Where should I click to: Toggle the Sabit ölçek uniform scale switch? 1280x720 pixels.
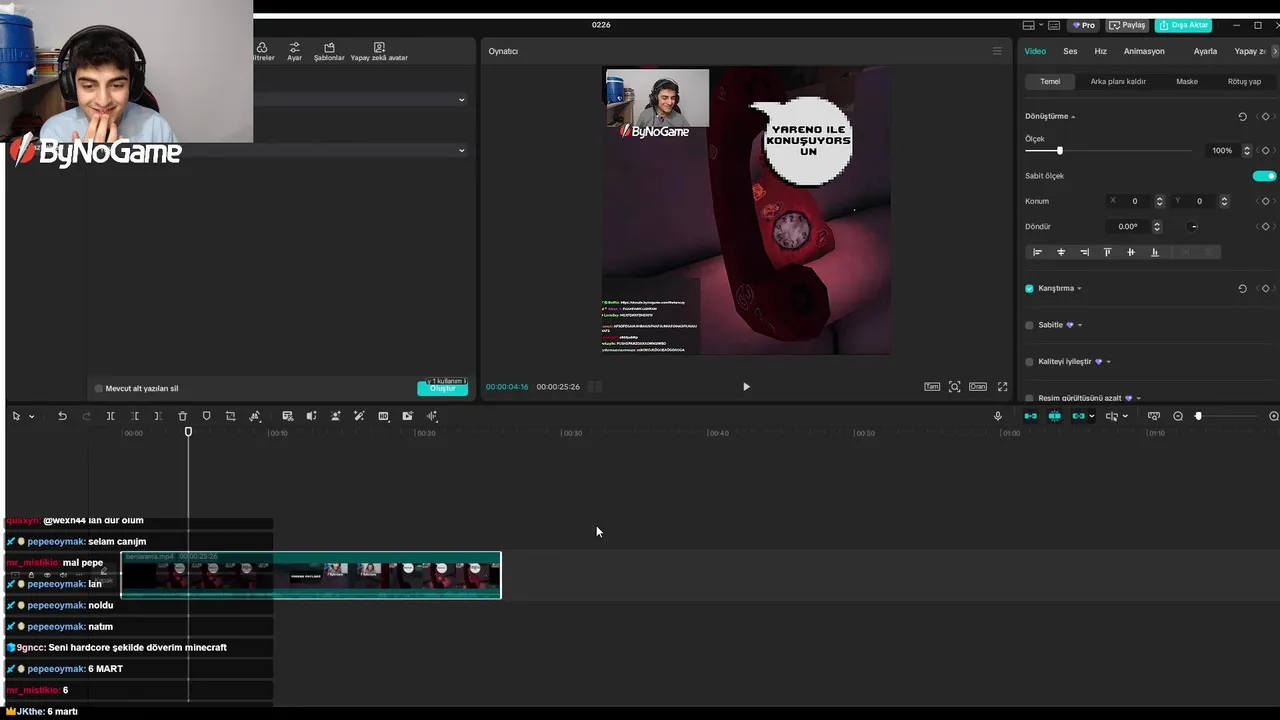tap(1264, 176)
